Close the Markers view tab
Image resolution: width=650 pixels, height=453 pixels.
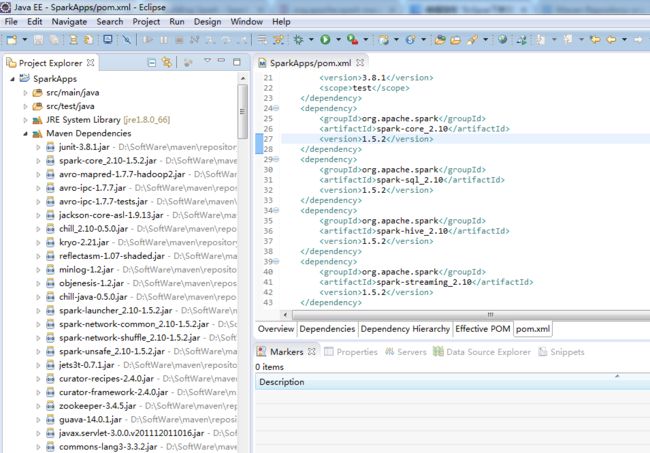click(x=312, y=351)
